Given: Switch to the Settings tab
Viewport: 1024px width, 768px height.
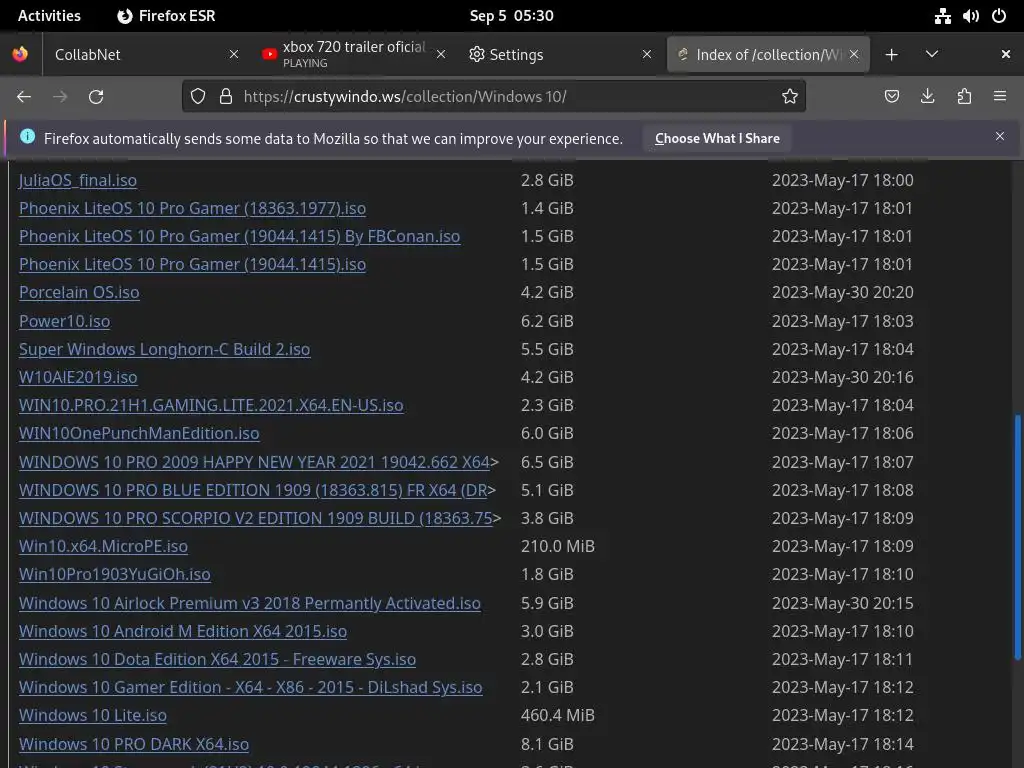Looking at the screenshot, I should pos(560,55).
